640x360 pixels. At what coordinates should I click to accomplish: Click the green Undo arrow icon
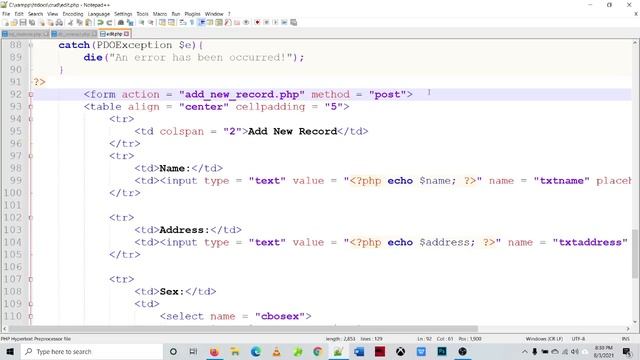100,22
